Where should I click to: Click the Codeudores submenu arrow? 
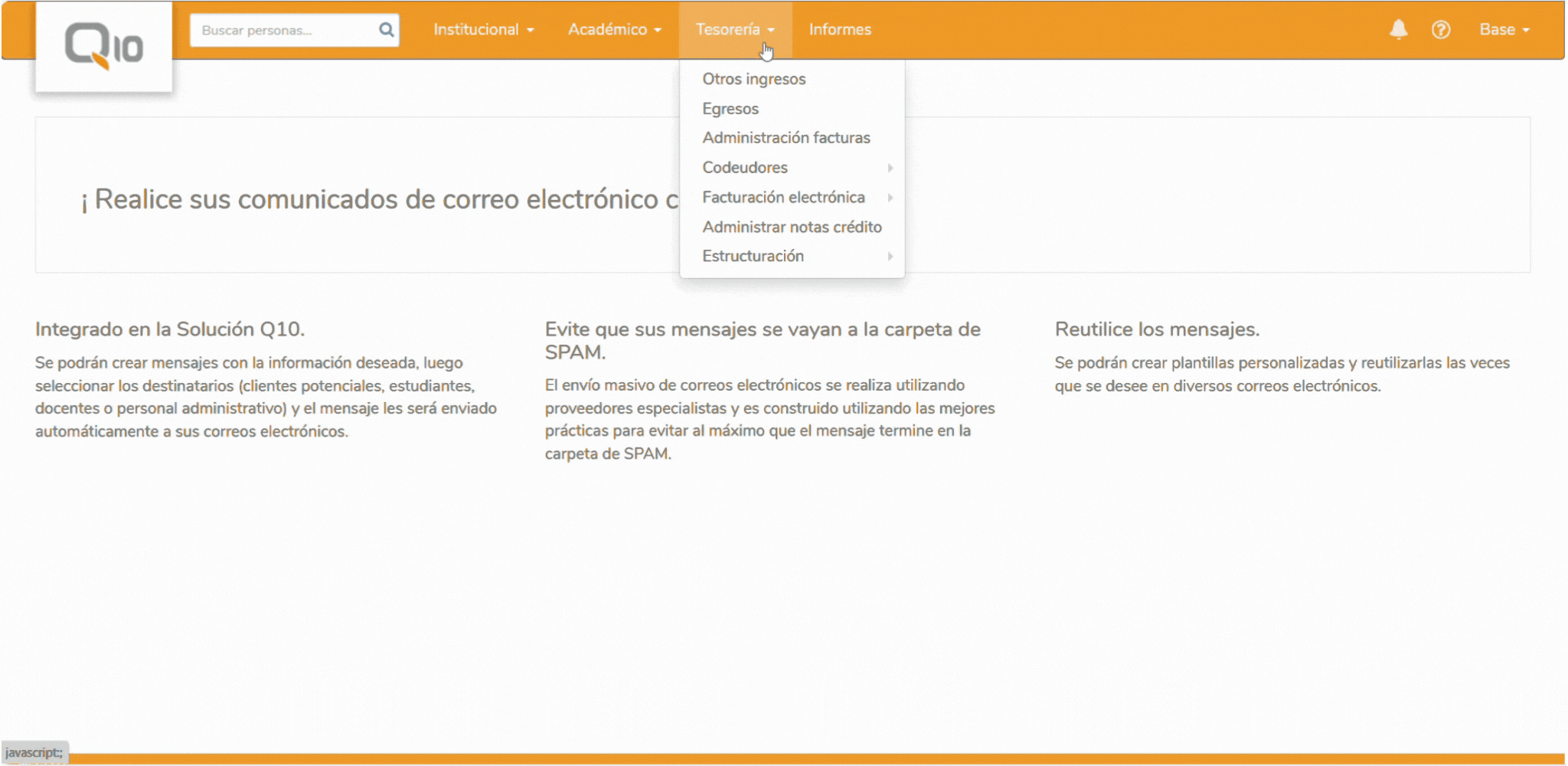(x=890, y=168)
